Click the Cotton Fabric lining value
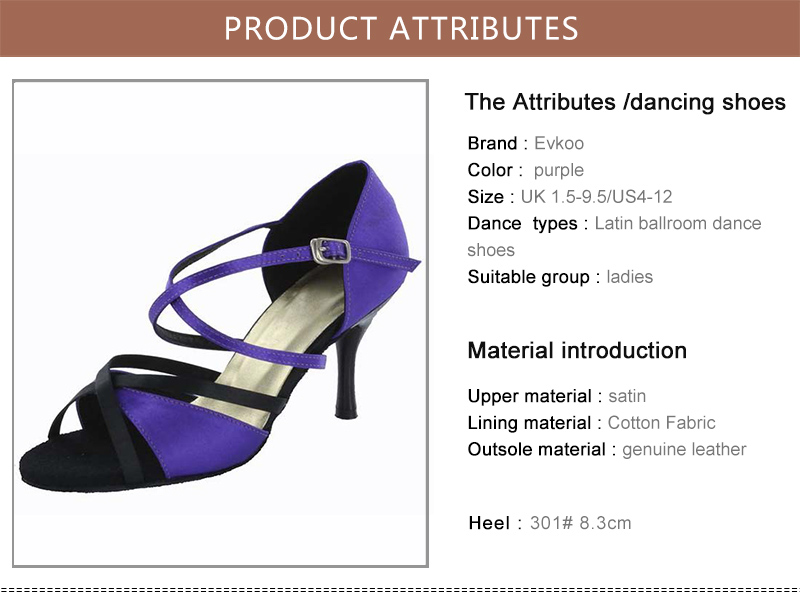The width and height of the screenshot is (800, 609). coord(661,423)
